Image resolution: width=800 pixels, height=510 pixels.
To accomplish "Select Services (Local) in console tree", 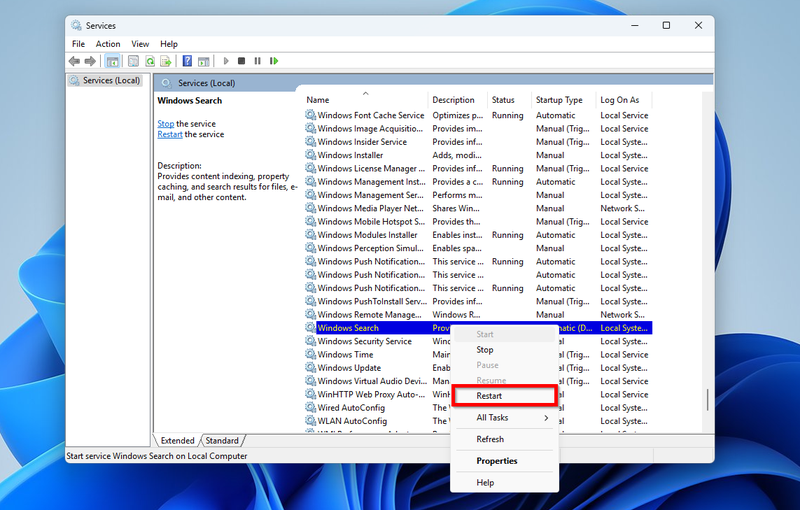I will pyautogui.click(x=106, y=81).
